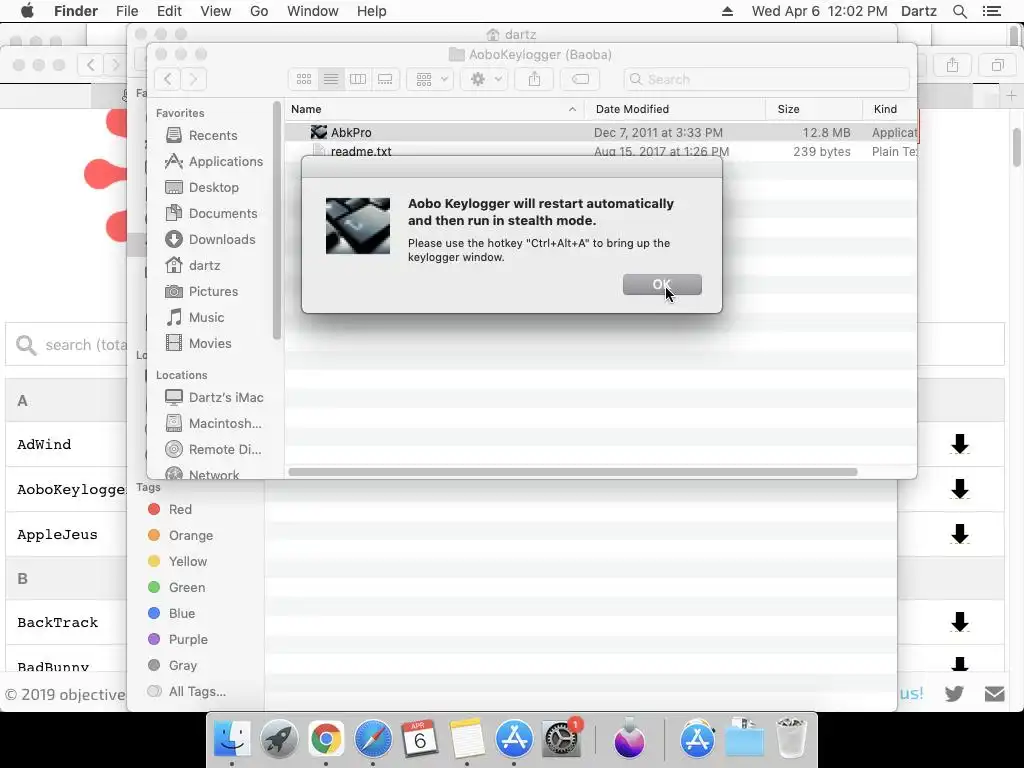1024x768 pixels.
Task: Open the AdWind entry in browser page
Action: (44, 444)
